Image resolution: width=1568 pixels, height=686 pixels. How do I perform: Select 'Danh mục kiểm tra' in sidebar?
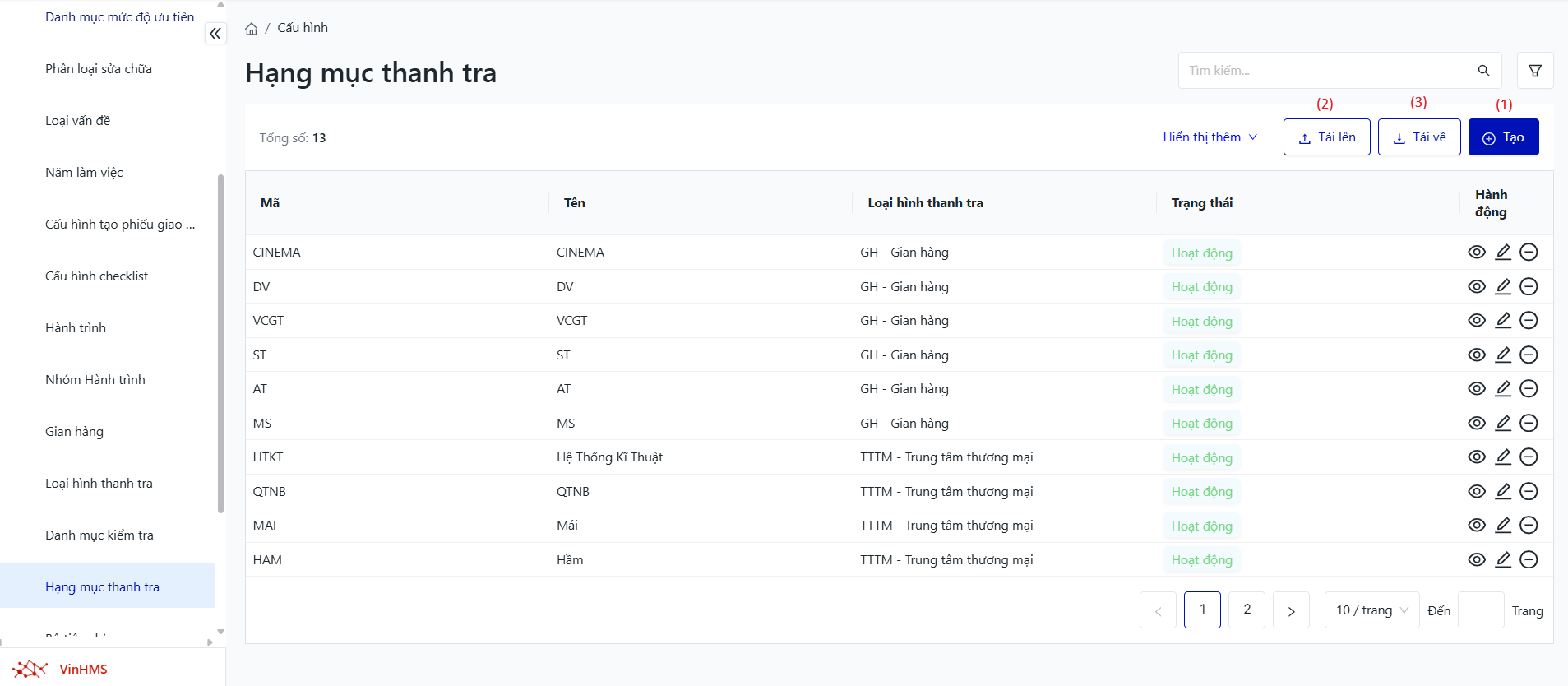click(99, 535)
